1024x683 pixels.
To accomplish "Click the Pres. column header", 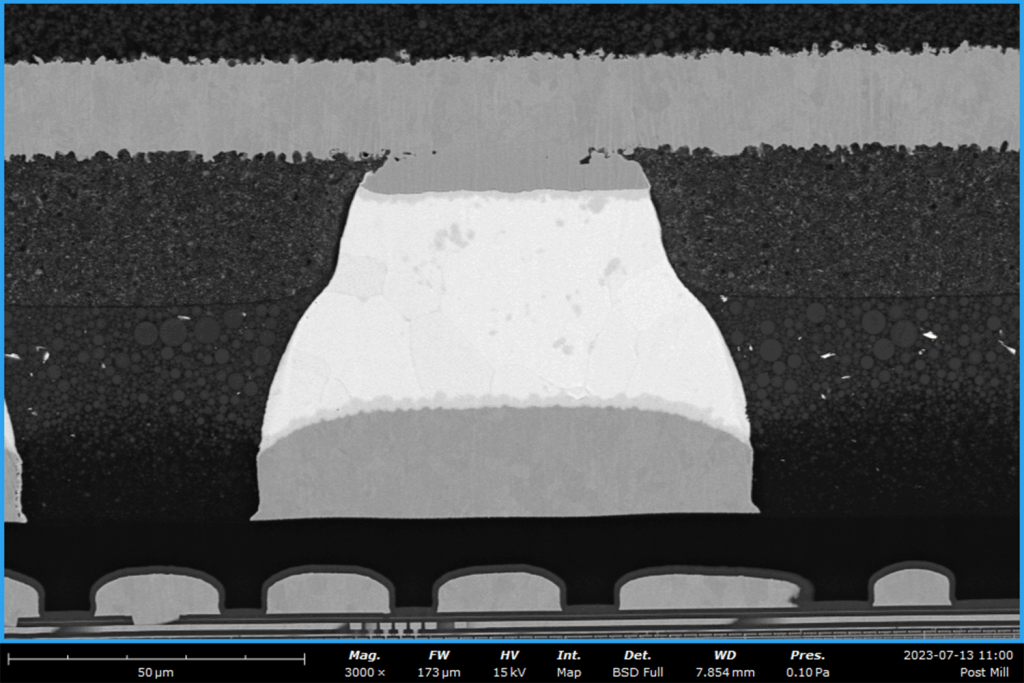I will [x=808, y=654].
